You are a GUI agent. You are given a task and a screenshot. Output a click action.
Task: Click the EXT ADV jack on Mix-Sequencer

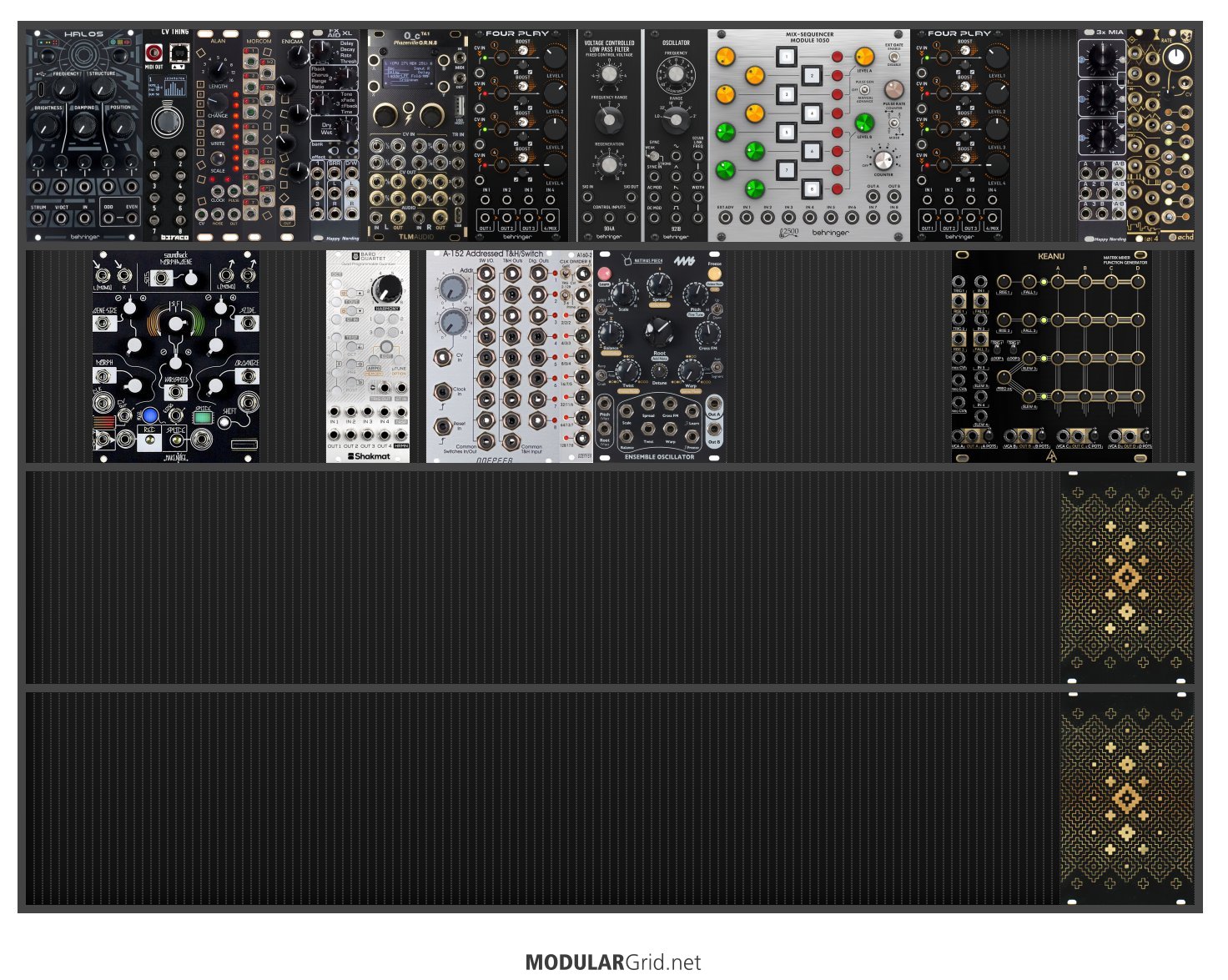(726, 219)
